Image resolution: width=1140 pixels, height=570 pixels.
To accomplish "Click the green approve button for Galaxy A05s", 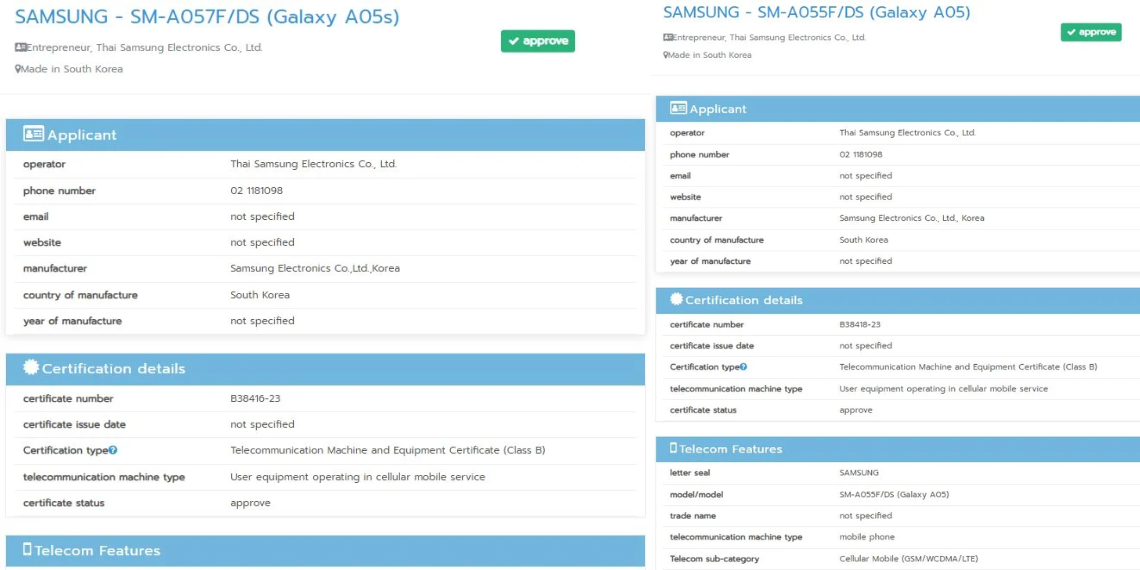I will (537, 41).
